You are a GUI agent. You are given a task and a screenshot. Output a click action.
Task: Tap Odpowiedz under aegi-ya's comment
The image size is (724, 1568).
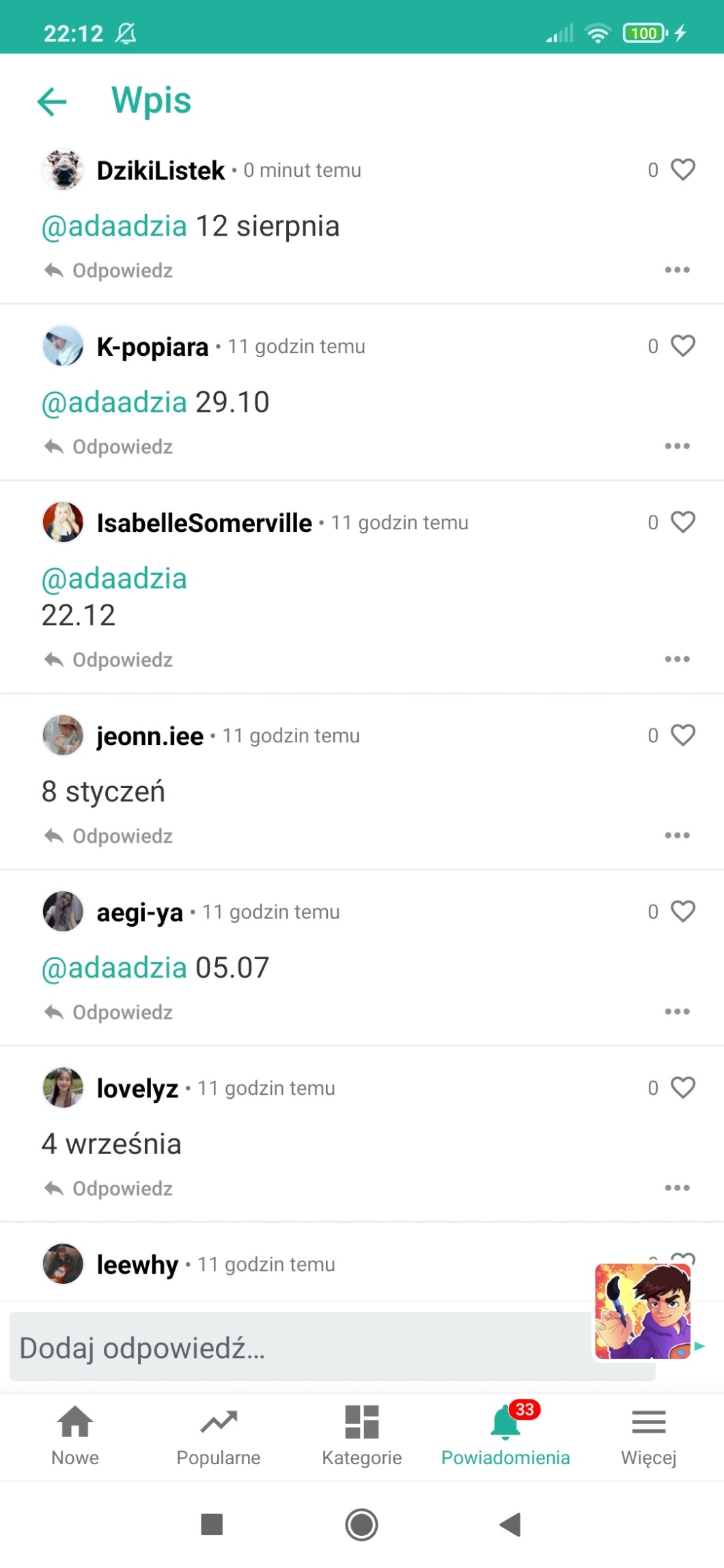pyautogui.click(x=109, y=1012)
